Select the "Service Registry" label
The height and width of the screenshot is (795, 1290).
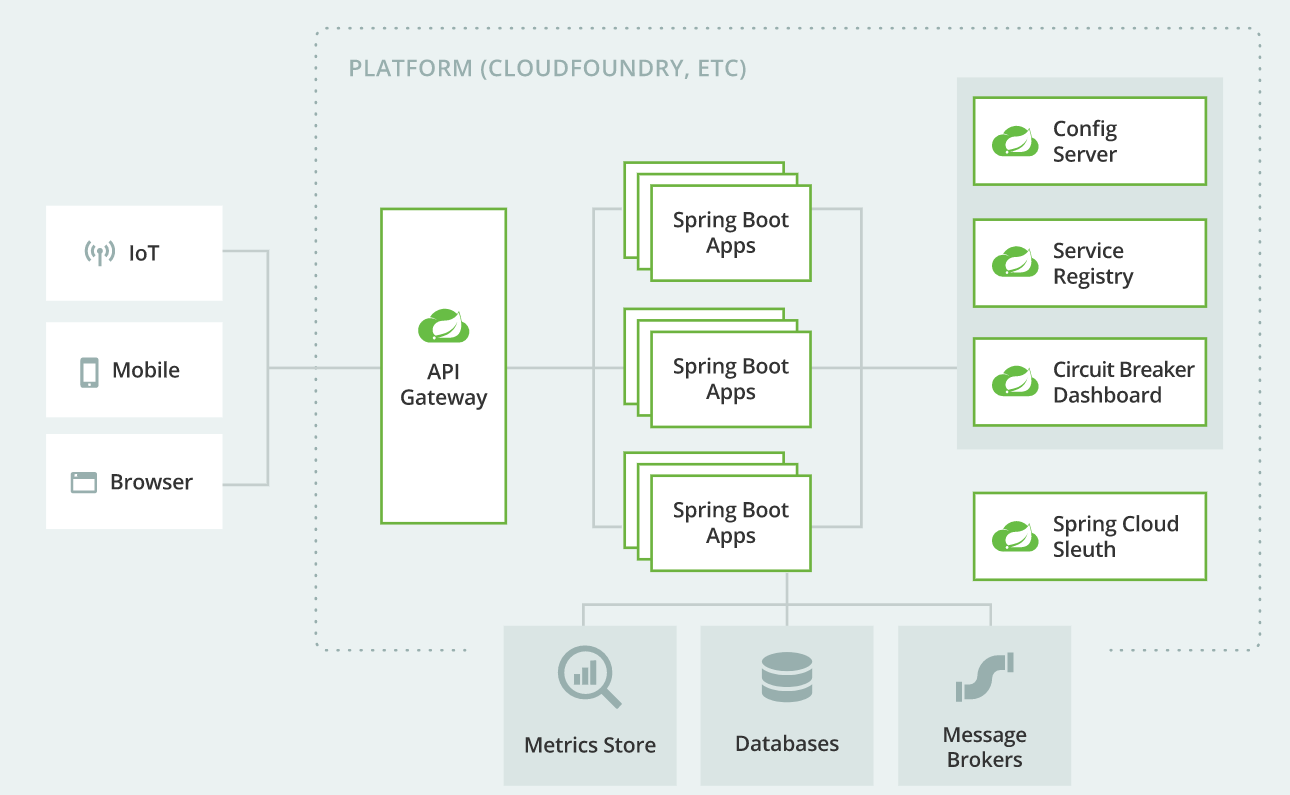(1093, 264)
